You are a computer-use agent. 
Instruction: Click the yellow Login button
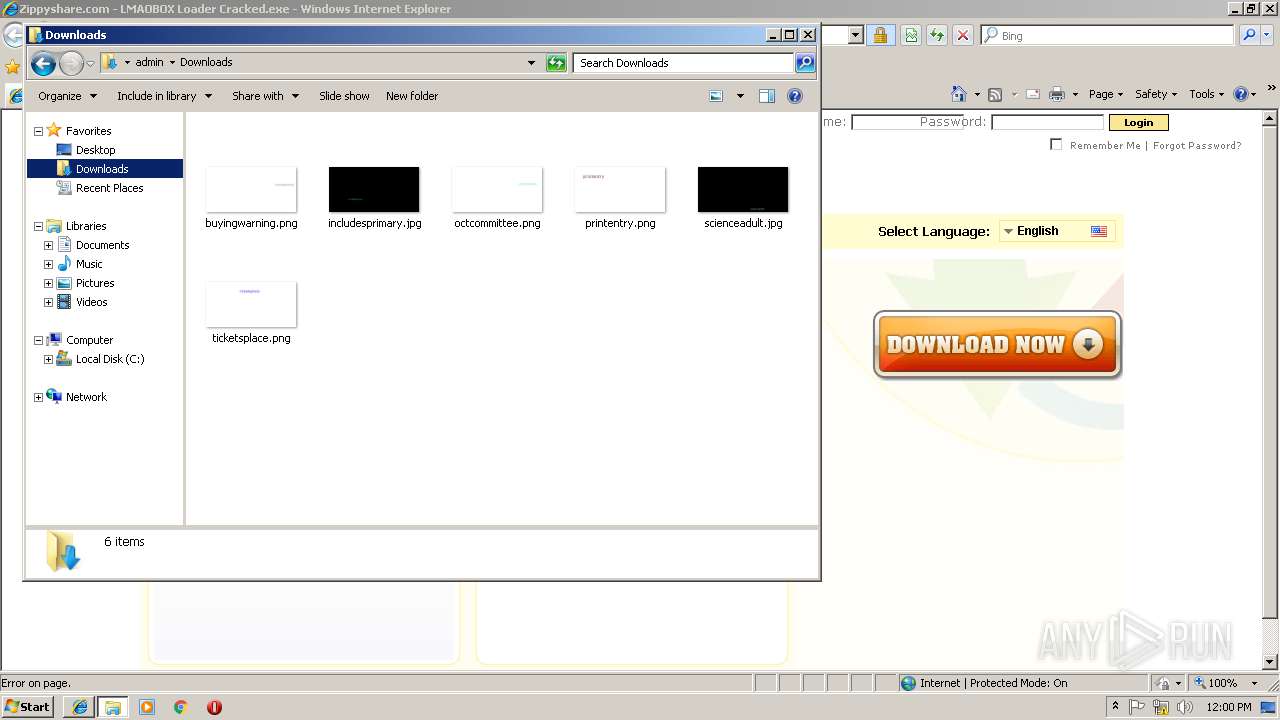pos(1138,122)
